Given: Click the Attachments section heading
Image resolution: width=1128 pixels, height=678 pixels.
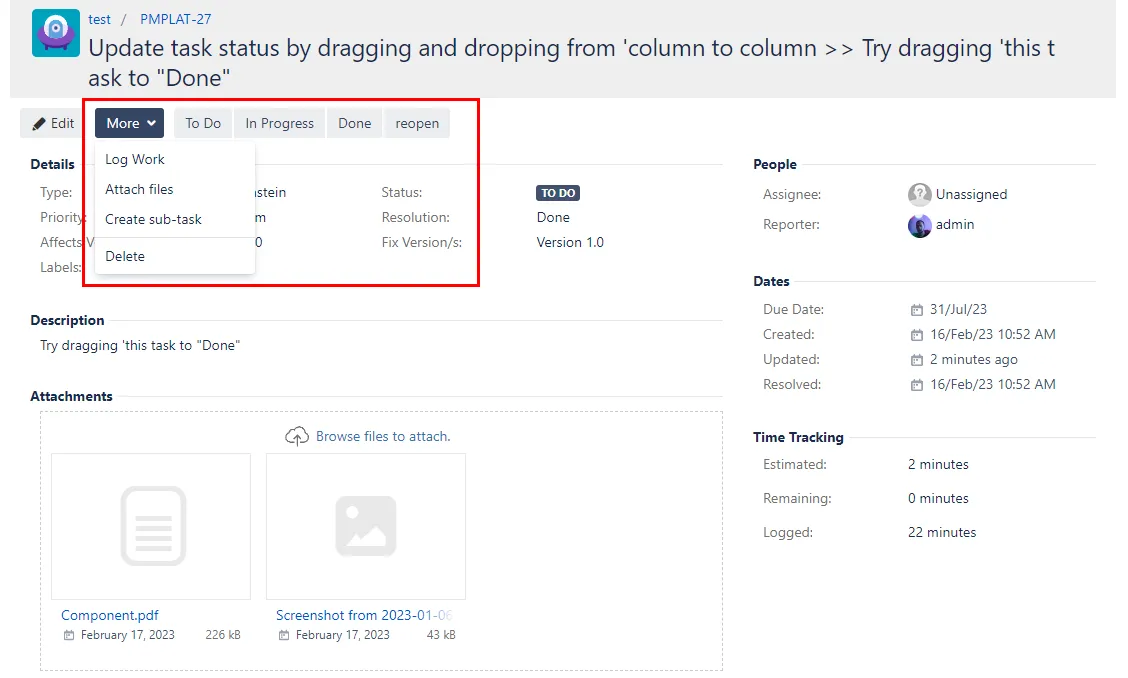Looking at the screenshot, I should (x=71, y=397).
